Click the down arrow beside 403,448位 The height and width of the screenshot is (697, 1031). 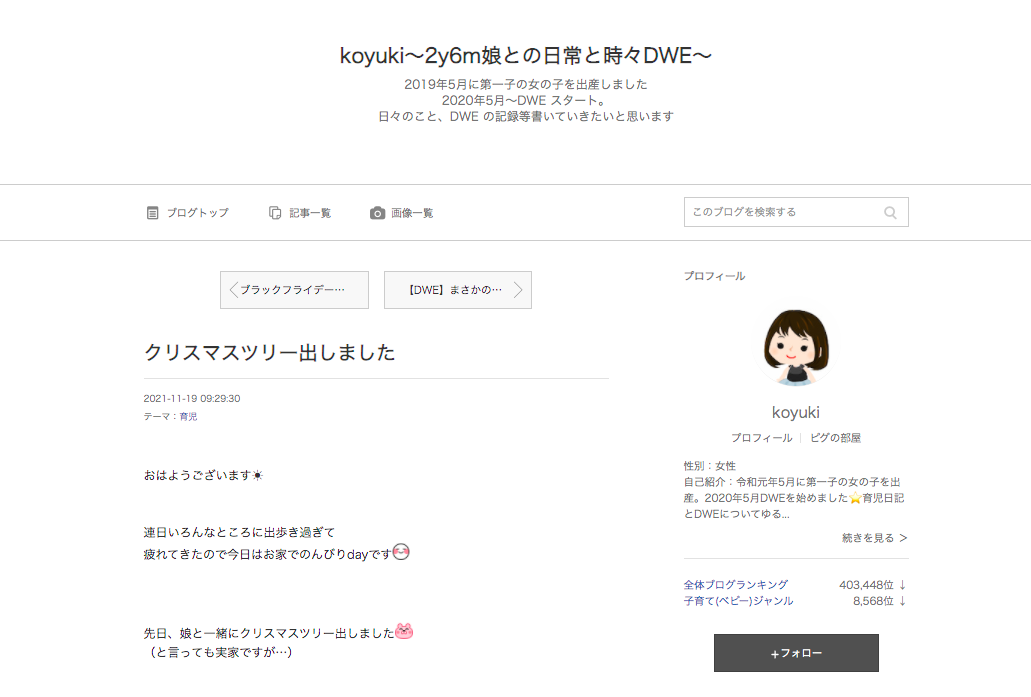point(903,585)
